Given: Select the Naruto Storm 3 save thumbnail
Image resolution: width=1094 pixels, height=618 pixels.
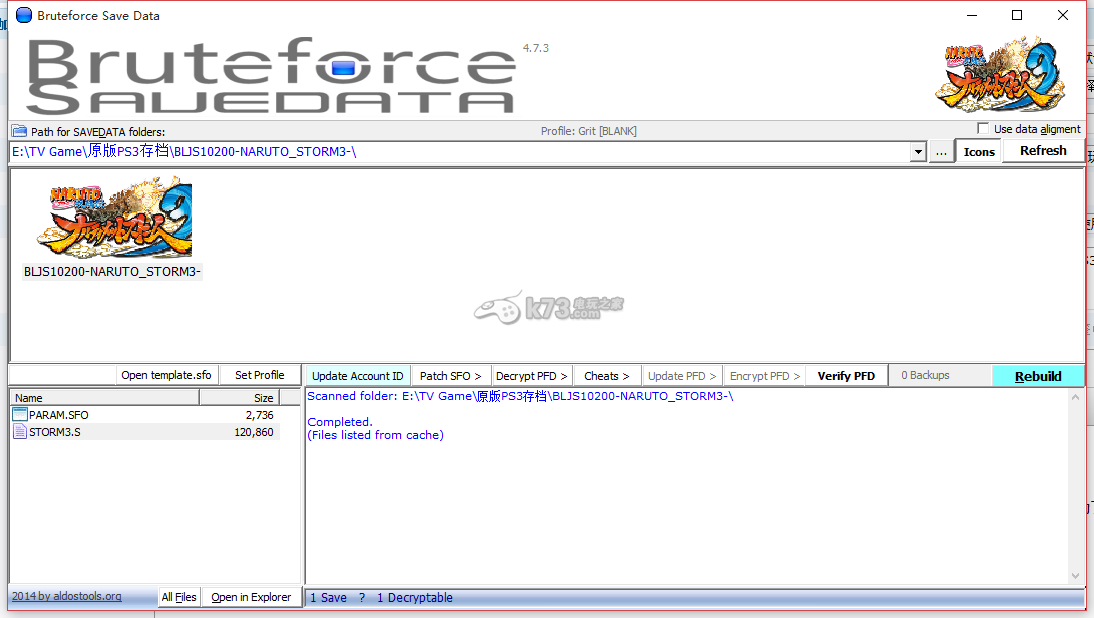Looking at the screenshot, I should (113, 220).
